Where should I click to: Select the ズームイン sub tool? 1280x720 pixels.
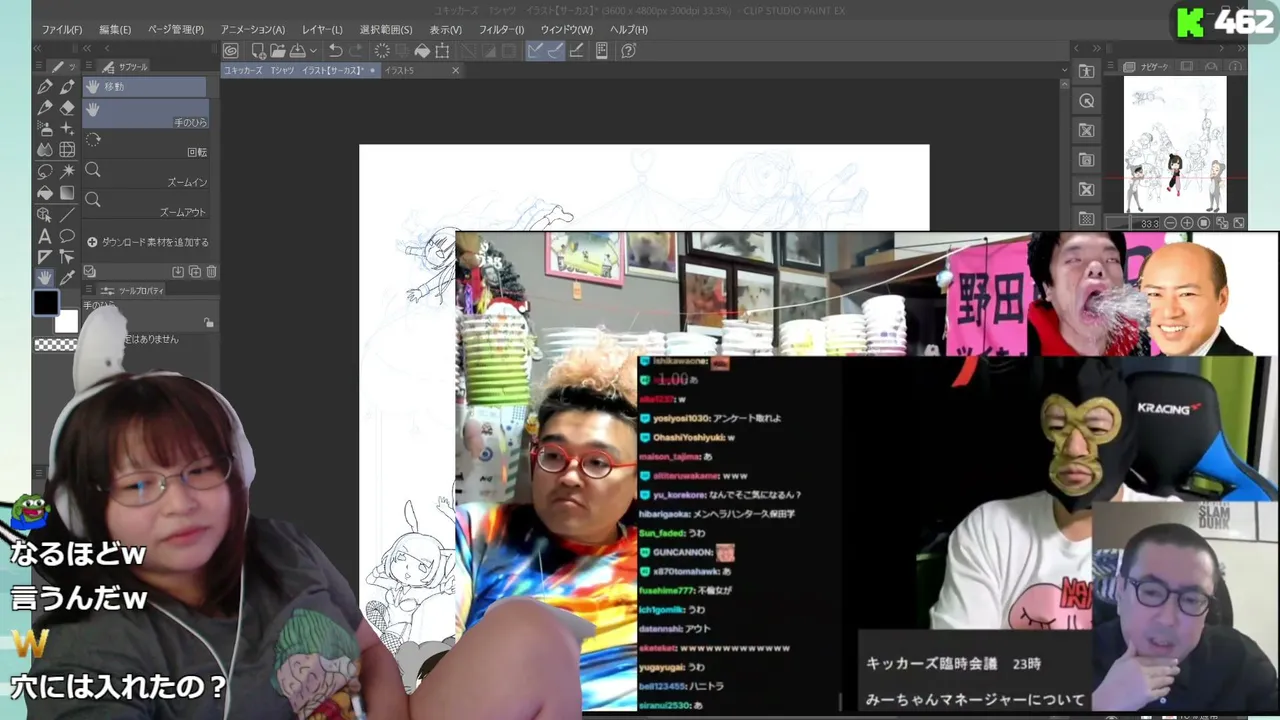146,174
